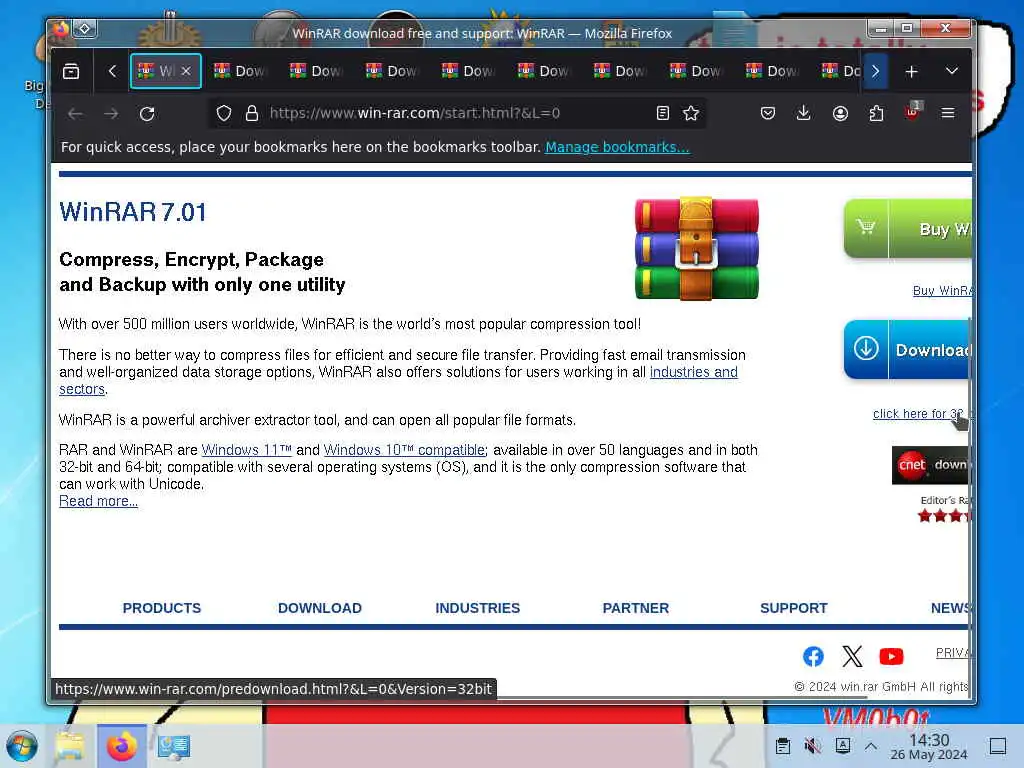Open NEWS navigation menu
This screenshot has height=768, width=1024.
click(x=951, y=608)
